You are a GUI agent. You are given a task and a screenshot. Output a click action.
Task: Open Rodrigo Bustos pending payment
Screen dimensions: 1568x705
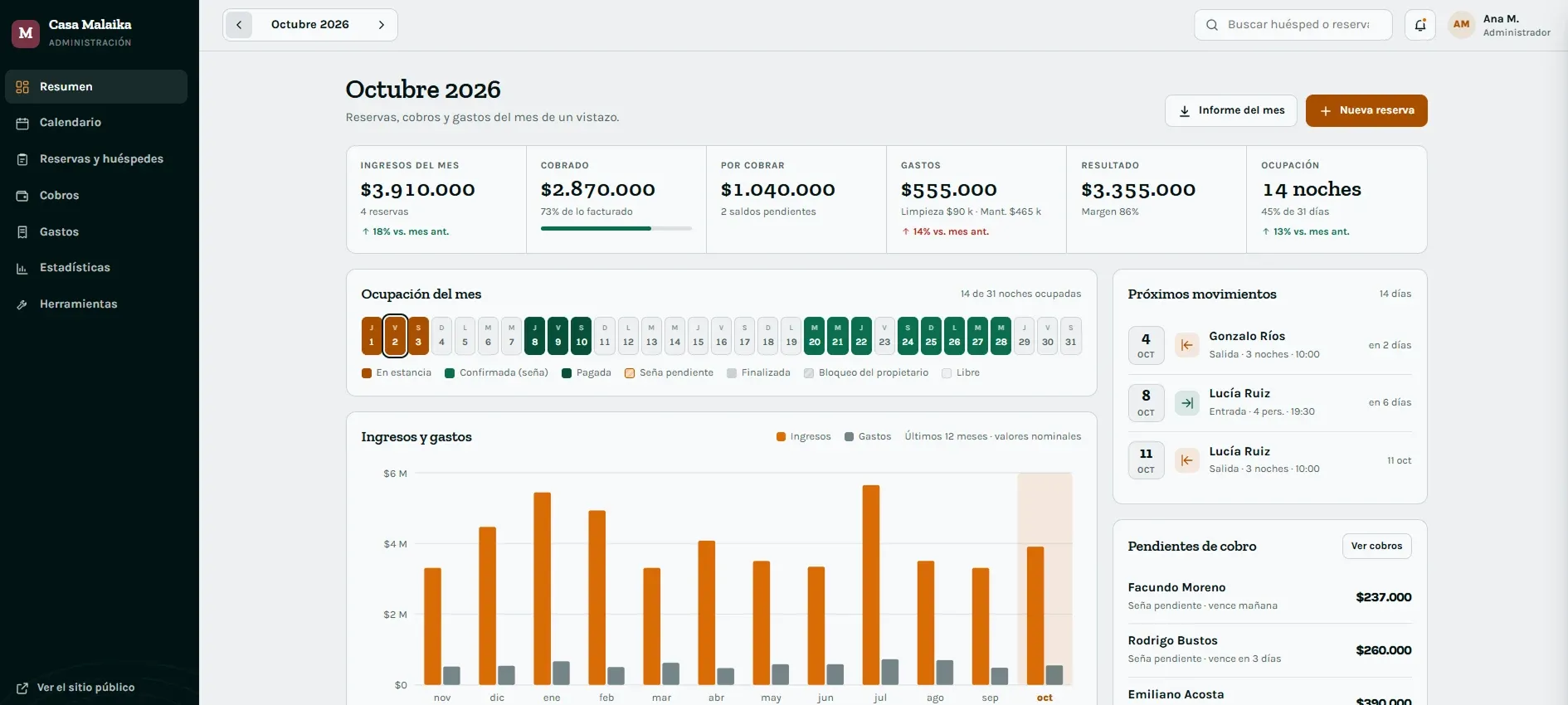1270,649
